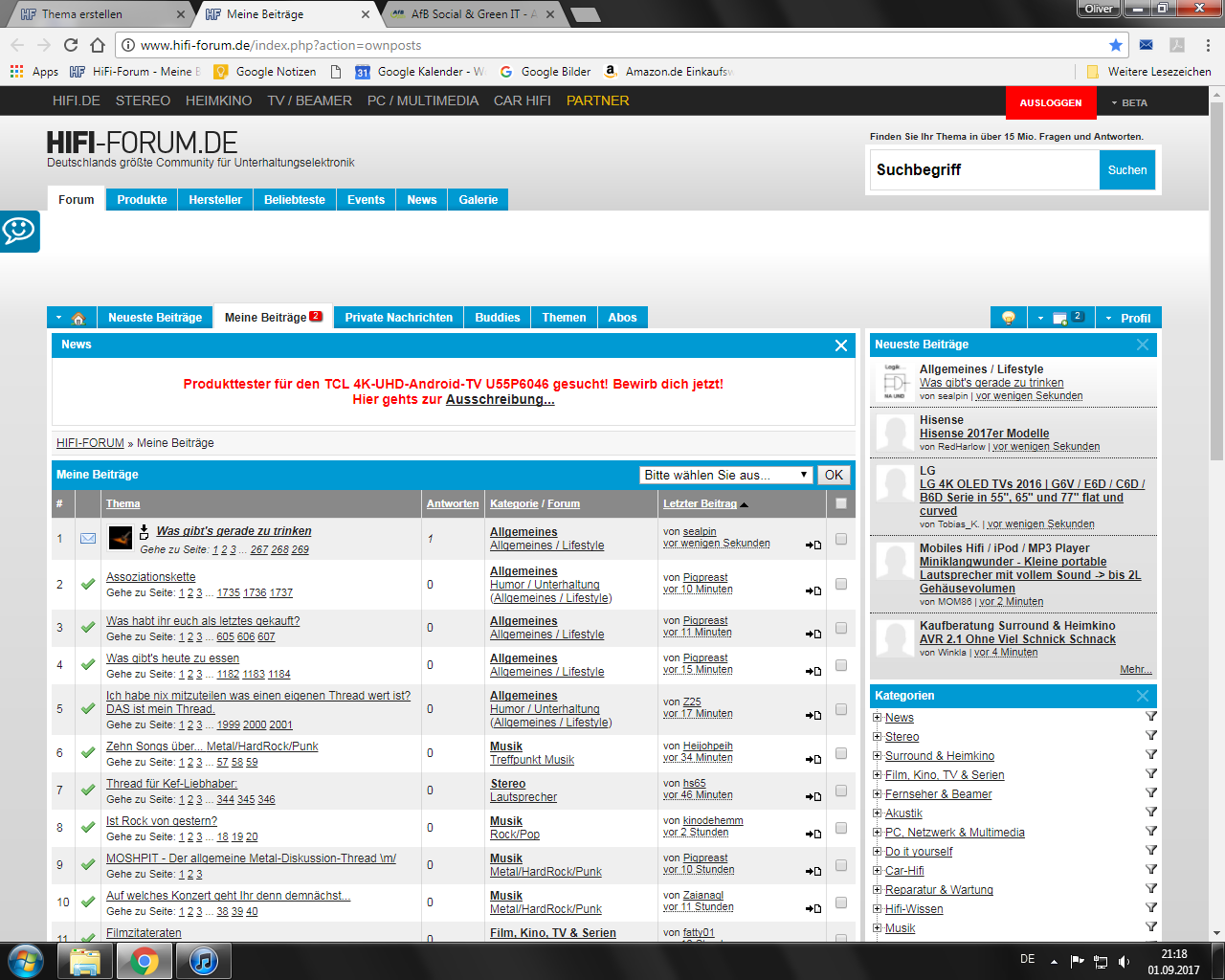
Task: Click the Chrome reload page icon
Action: [71, 45]
